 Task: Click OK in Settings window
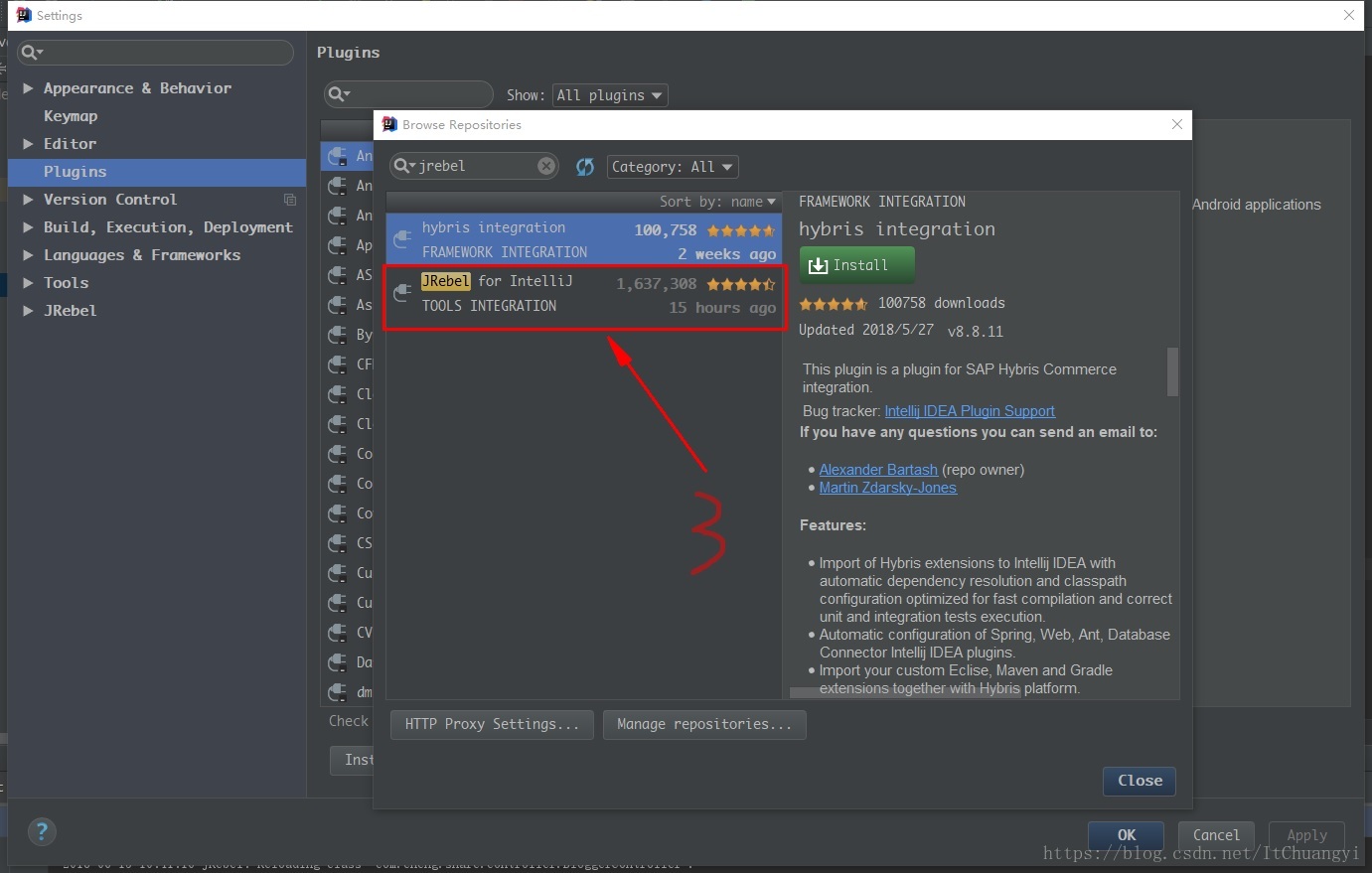click(x=1127, y=835)
